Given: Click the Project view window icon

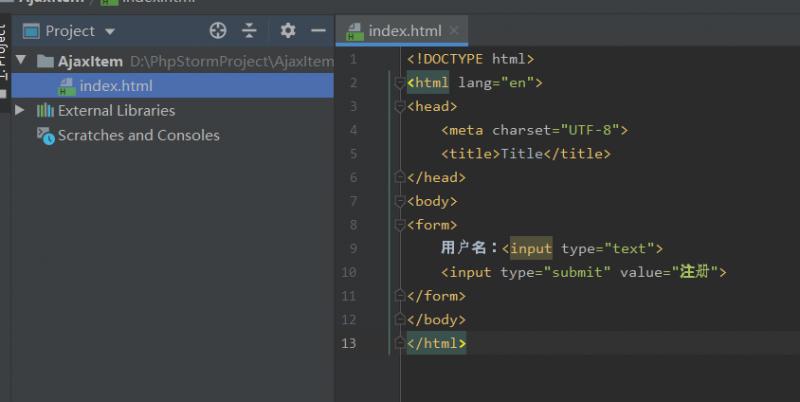Looking at the screenshot, I should [x=31, y=31].
